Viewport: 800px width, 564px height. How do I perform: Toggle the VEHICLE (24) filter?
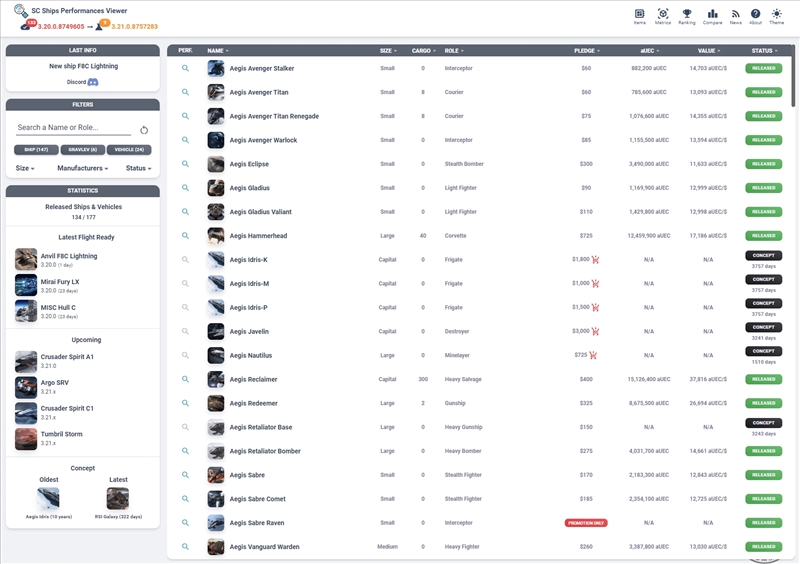129,150
